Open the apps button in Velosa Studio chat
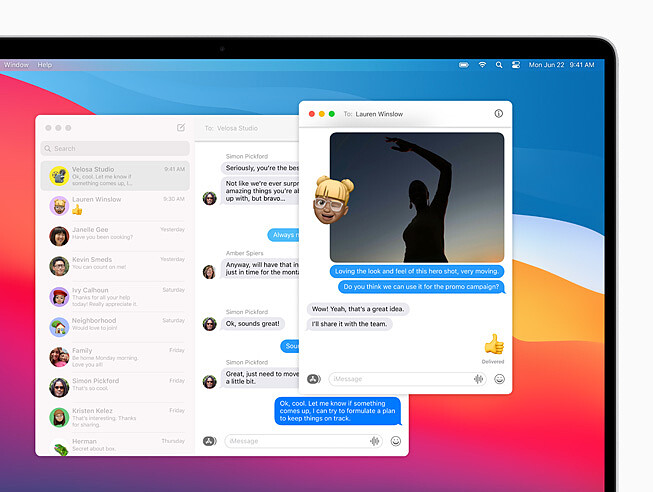Screen dimensions: 653x492 209,441
